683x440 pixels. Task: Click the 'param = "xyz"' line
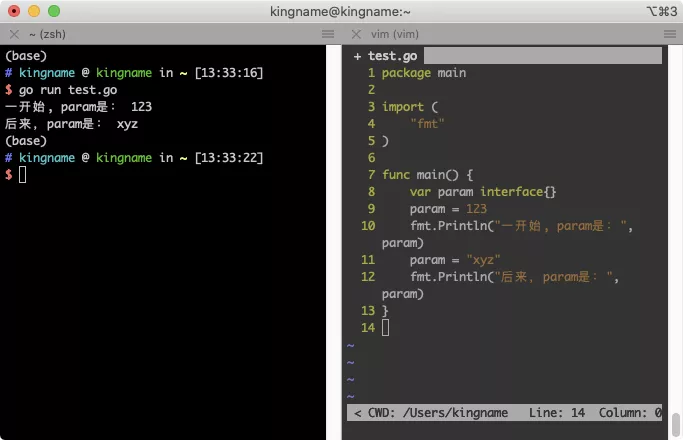tap(455, 260)
